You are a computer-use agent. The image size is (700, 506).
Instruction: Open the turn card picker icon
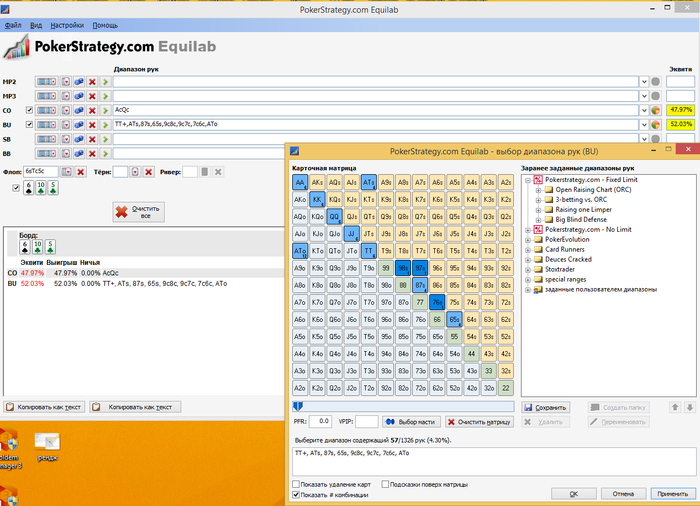(135, 172)
